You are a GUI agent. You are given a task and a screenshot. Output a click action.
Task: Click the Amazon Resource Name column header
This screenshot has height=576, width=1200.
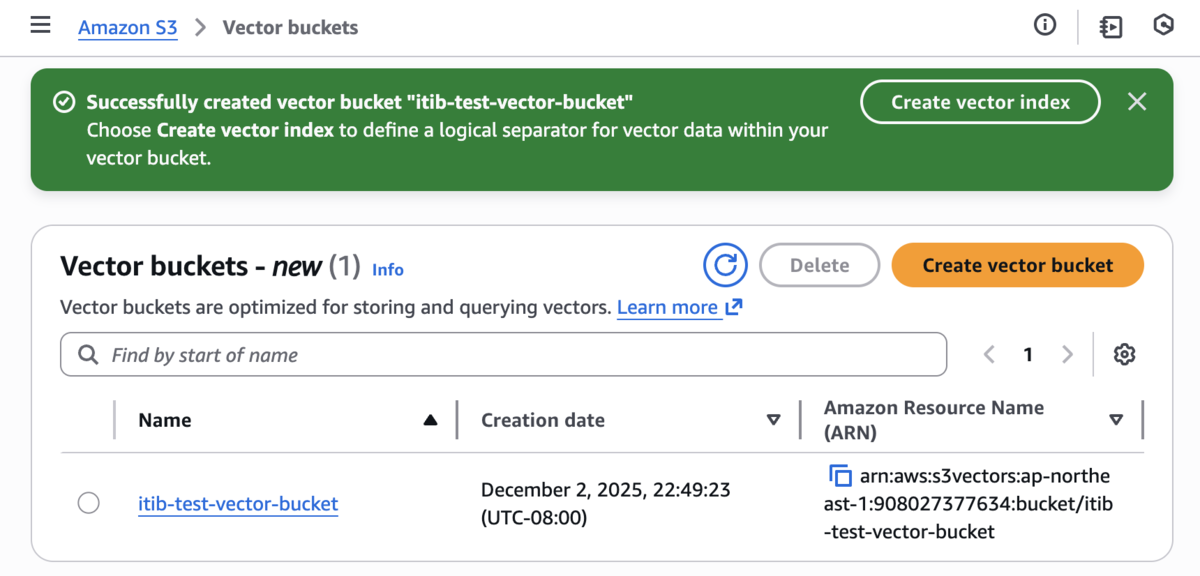934,420
